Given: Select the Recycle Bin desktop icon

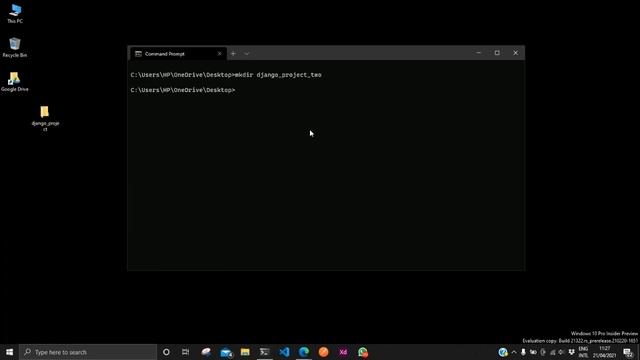Looking at the screenshot, I should tap(15, 47).
